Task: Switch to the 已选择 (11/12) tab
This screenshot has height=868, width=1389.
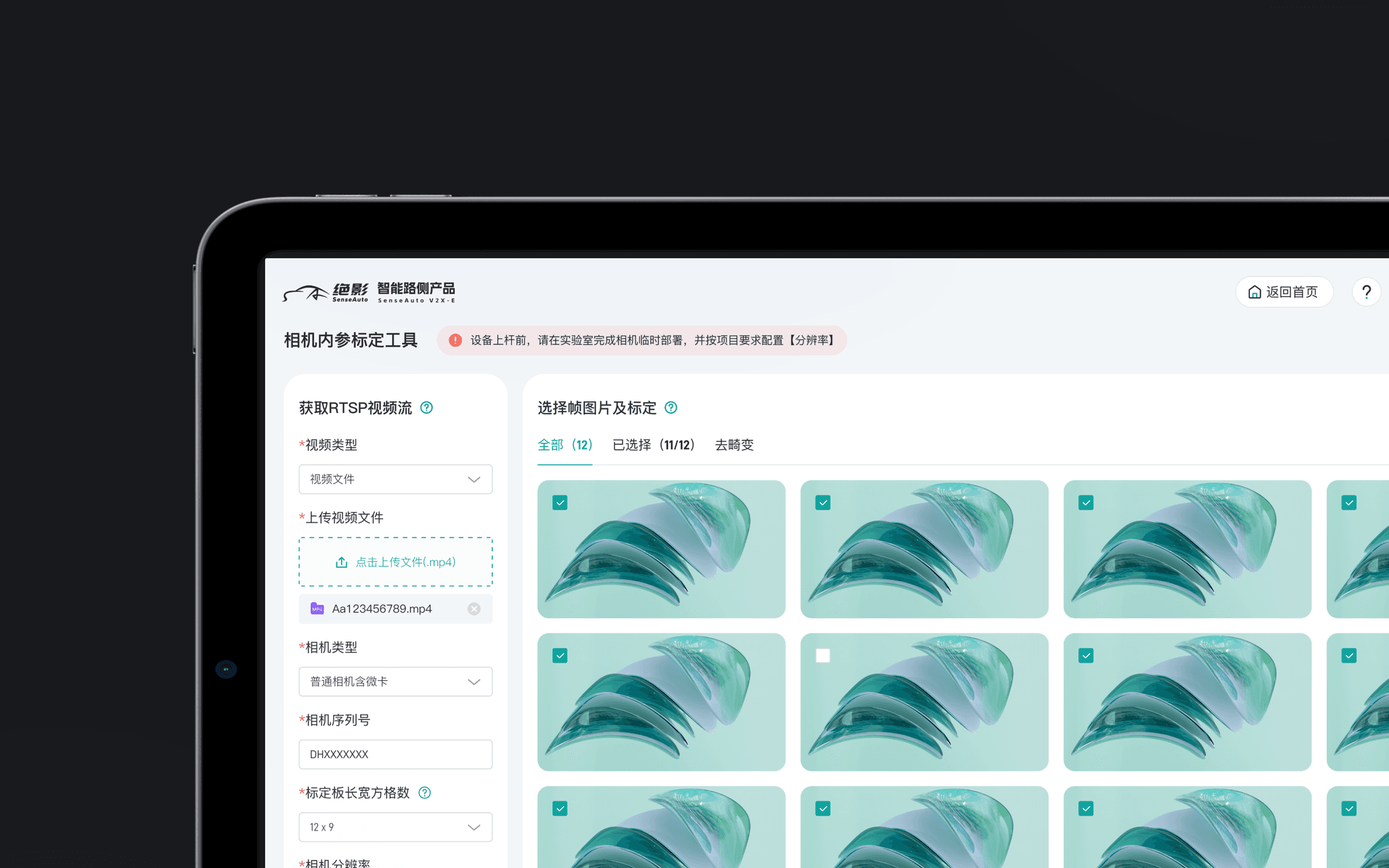Action: tap(653, 446)
